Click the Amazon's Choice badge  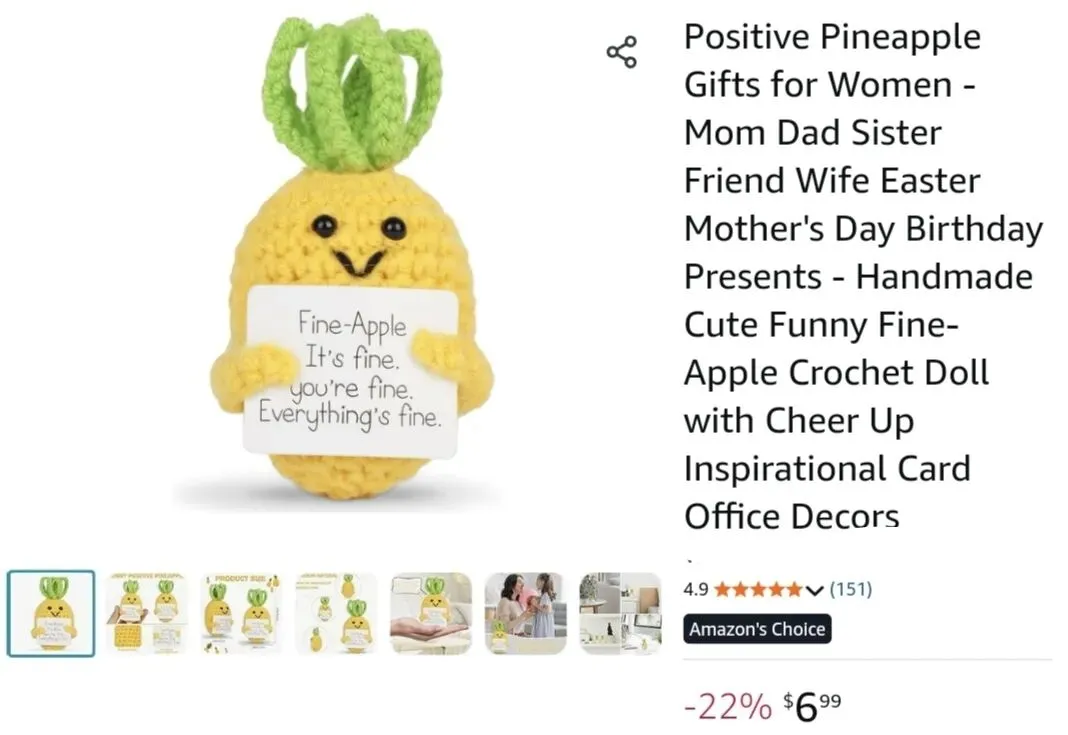[x=757, y=629]
